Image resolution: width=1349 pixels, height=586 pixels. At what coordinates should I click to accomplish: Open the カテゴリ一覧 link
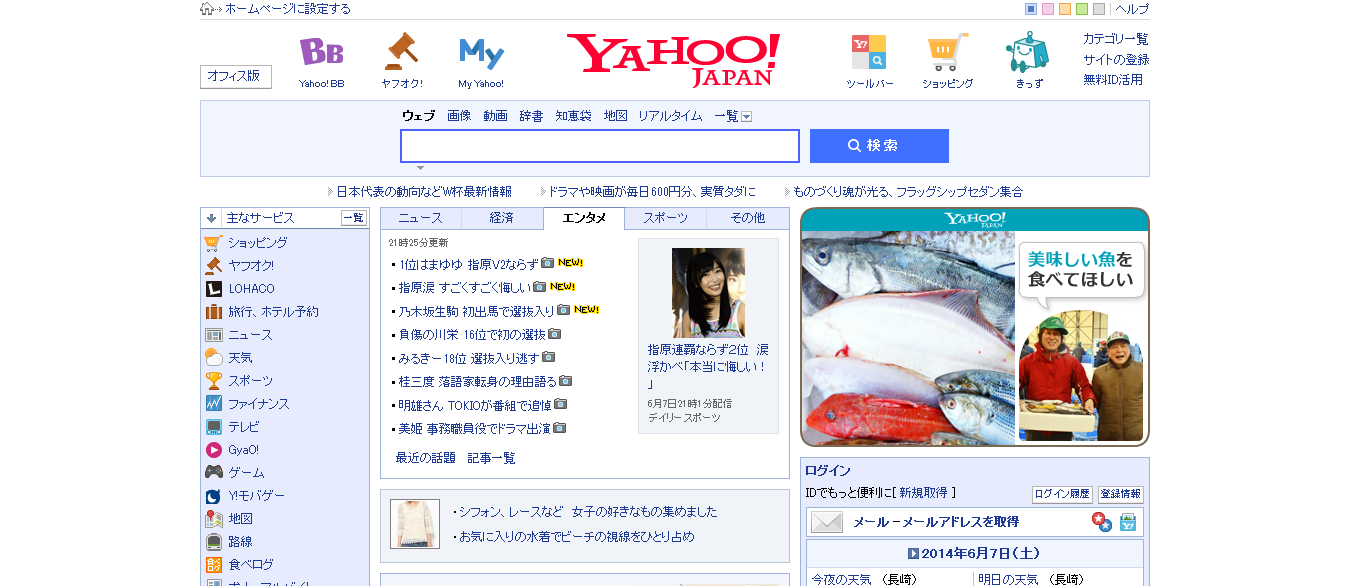click(1116, 39)
